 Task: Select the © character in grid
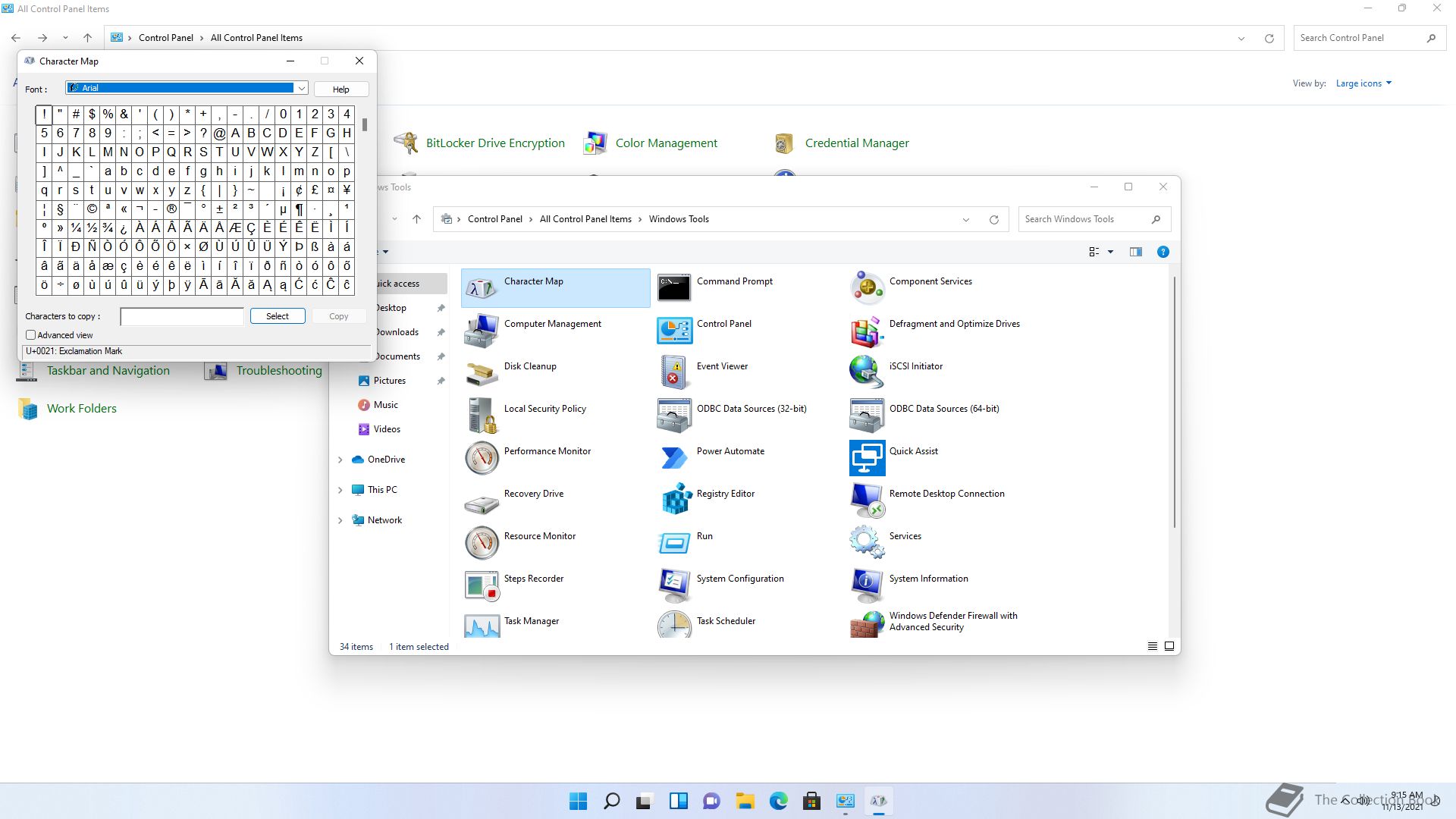pos(92,209)
